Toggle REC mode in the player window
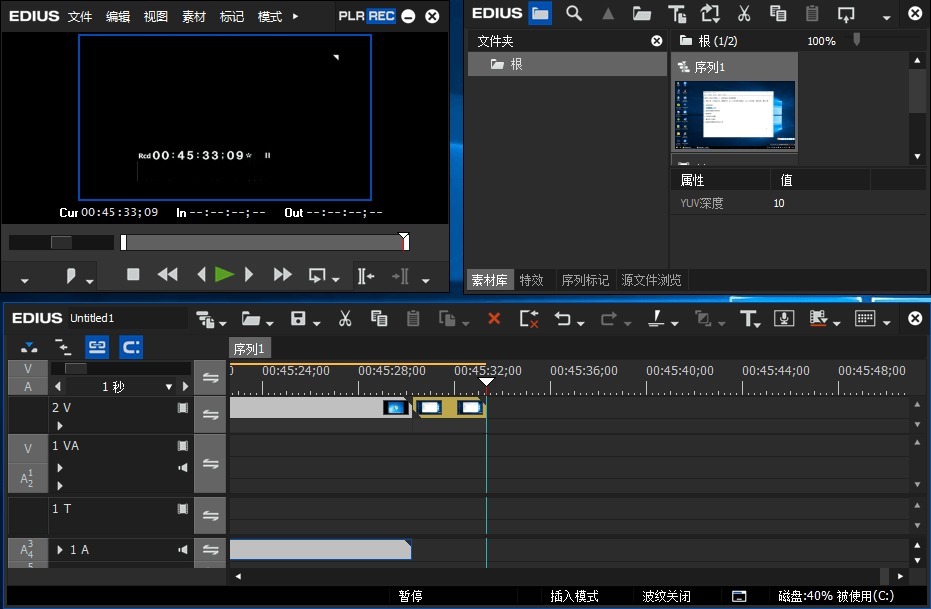Viewport: 931px width, 609px height. (x=381, y=16)
